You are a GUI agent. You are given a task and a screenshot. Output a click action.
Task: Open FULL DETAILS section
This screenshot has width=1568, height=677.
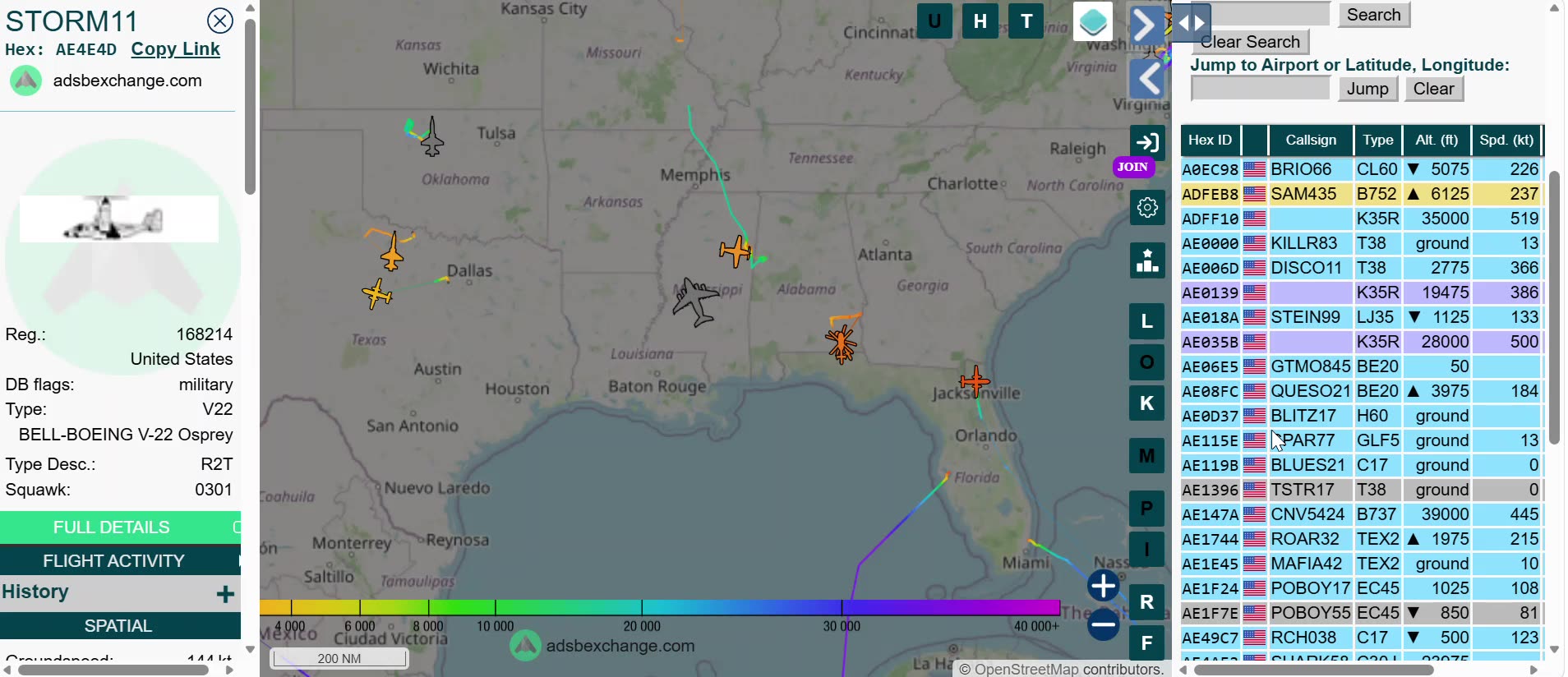[120, 527]
